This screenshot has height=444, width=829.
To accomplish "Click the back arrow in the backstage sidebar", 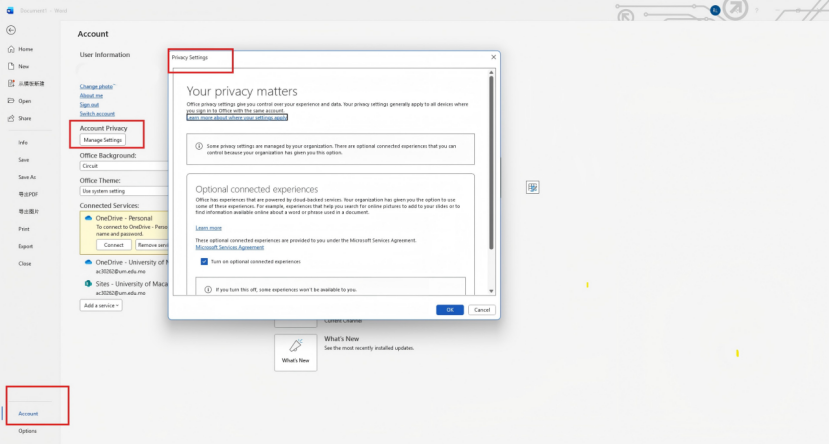I will pos(11,30).
